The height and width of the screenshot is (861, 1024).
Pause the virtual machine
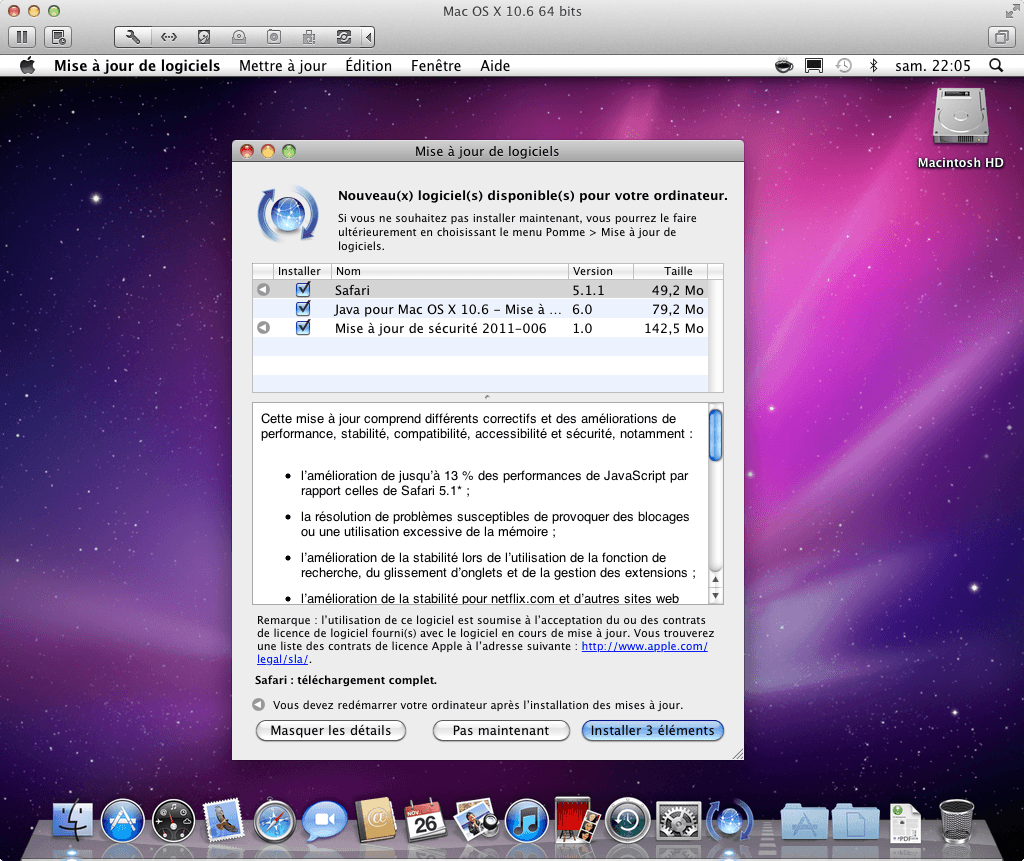click(22, 37)
